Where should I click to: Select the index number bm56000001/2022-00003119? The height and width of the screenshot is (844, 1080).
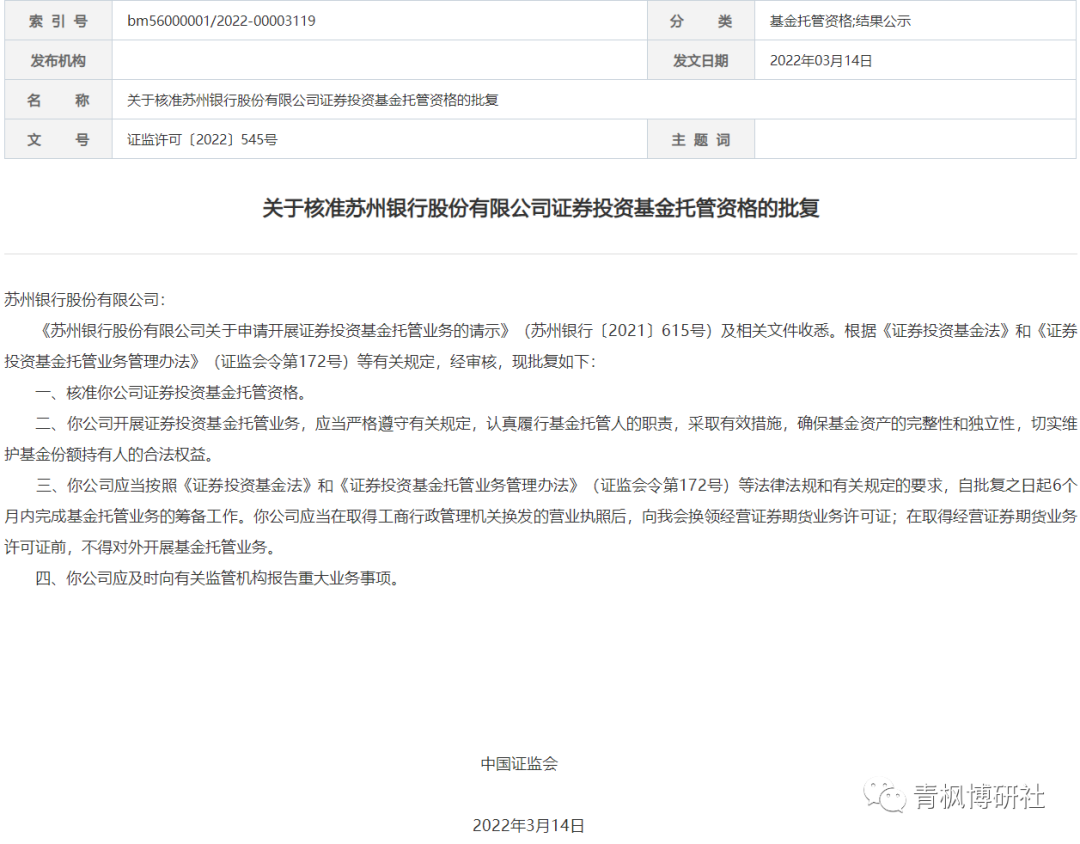click(221, 20)
